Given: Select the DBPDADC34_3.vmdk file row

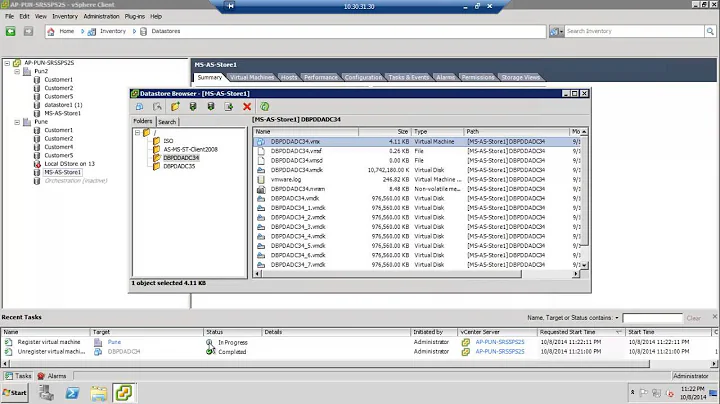Looking at the screenshot, I should (x=416, y=227).
